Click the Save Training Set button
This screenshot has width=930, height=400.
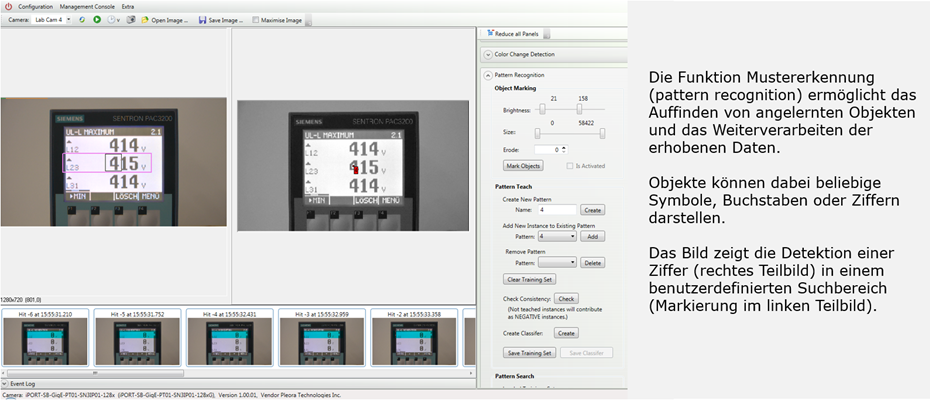click(531, 352)
